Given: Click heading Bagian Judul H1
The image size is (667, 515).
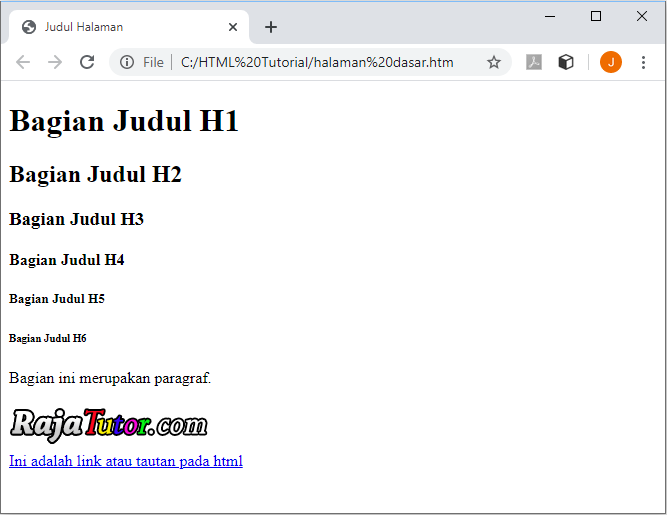Looking at the screenshot, I should click(124, 121).
